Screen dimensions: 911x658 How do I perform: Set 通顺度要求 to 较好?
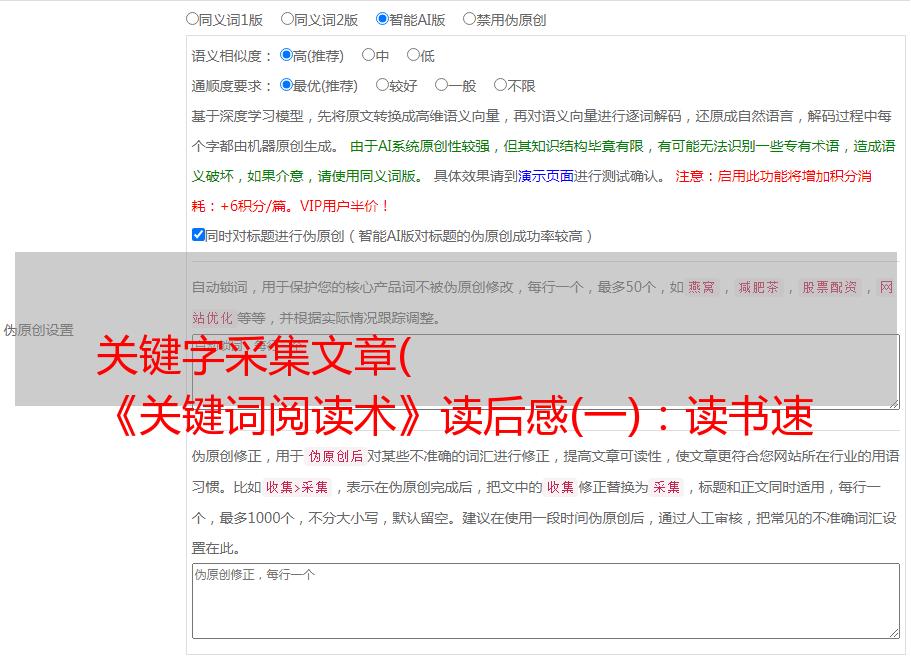pyautogui.click(x=382, y=85)
